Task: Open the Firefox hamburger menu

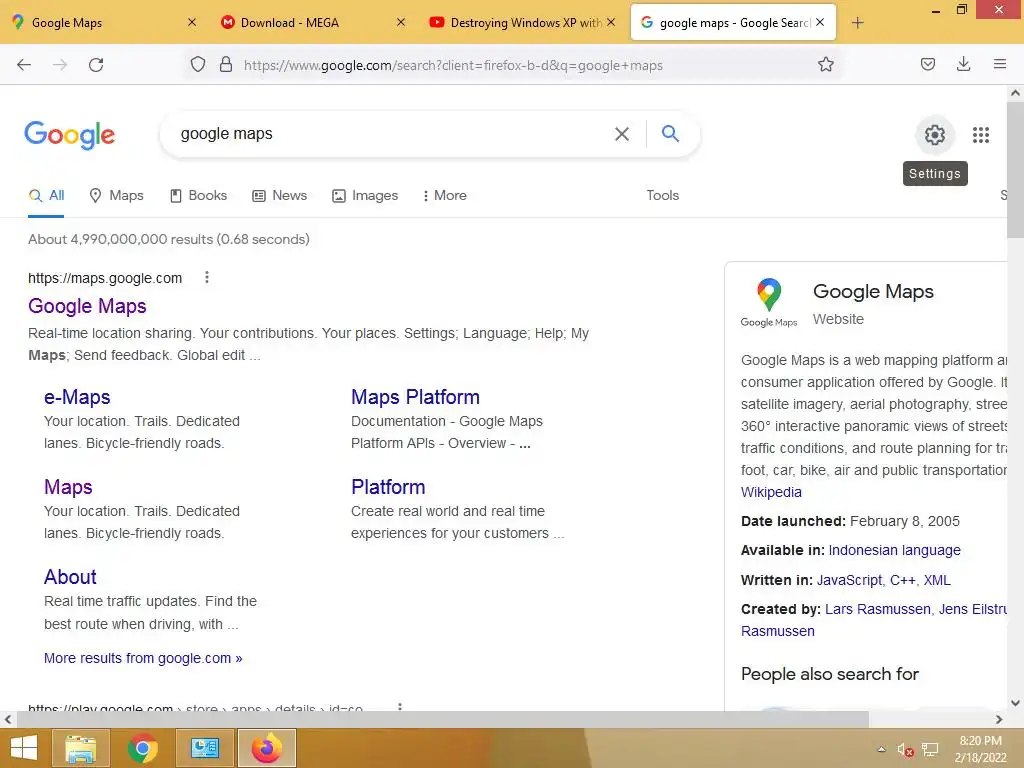Action: pos(999,64)
